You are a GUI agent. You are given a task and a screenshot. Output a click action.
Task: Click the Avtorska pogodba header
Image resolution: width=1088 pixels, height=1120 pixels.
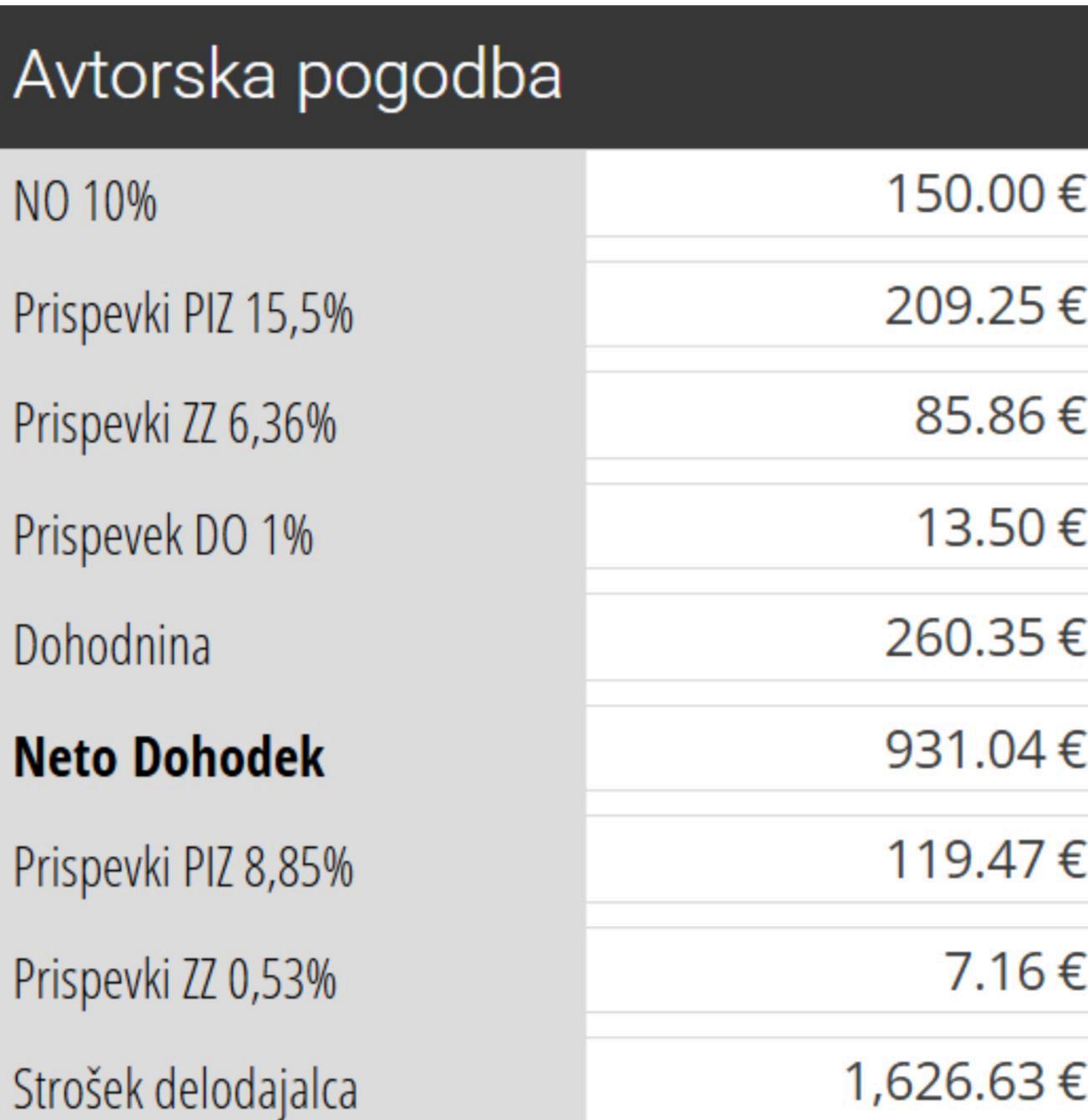coord(288,75)
